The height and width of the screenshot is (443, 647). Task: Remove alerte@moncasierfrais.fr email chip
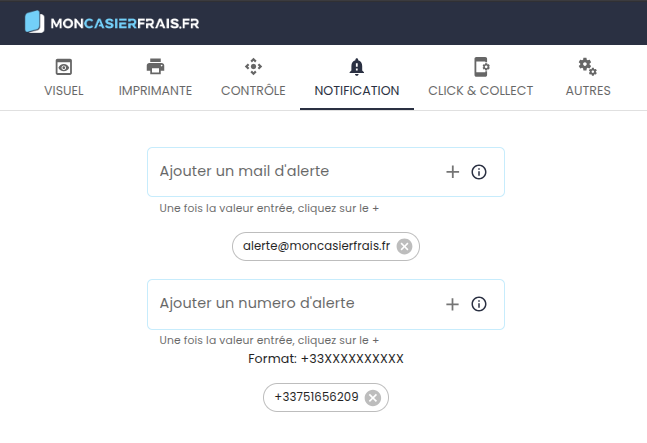(404, 247)
